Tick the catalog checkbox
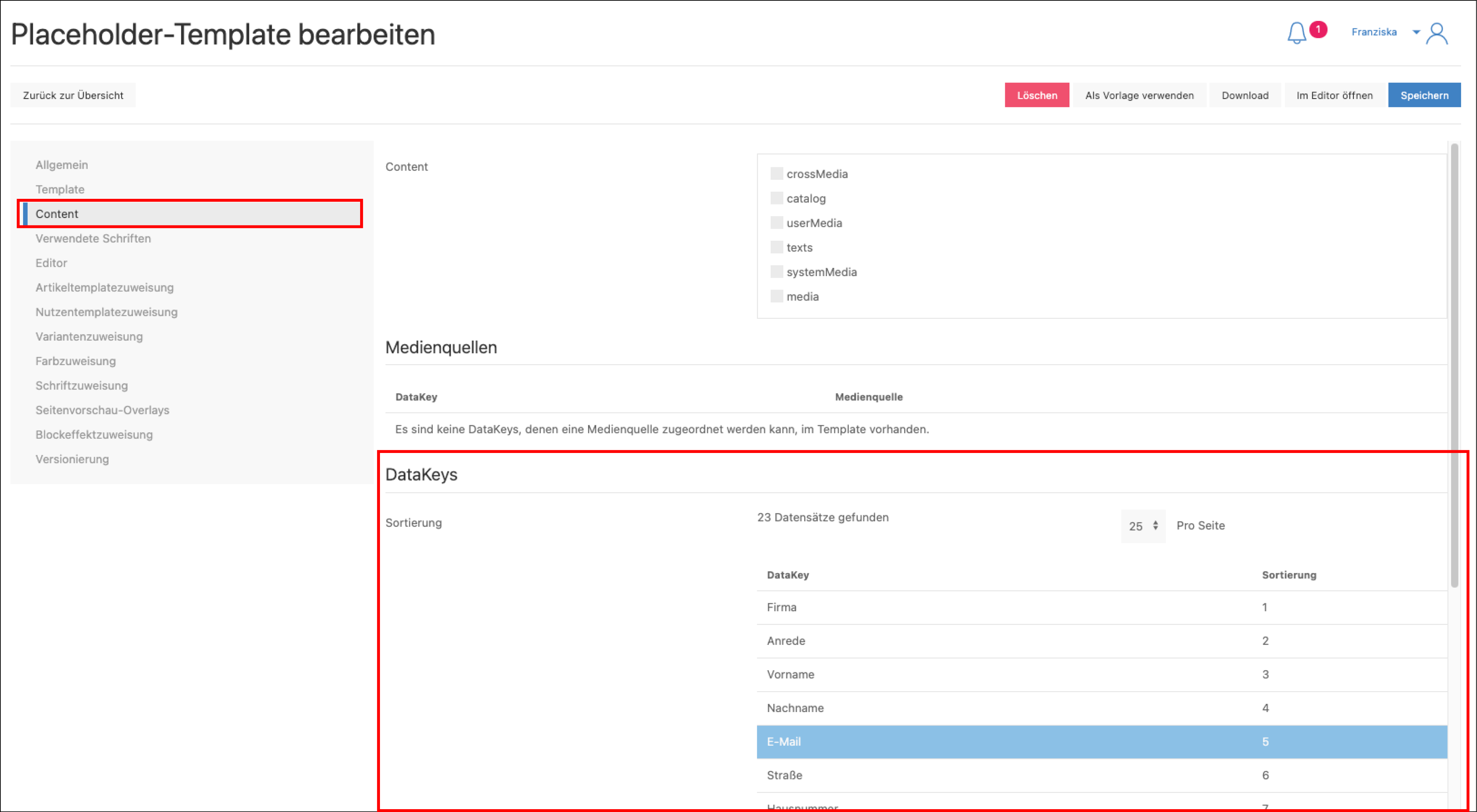Viewport: 1477px width, 812px height. pos(776,198)
